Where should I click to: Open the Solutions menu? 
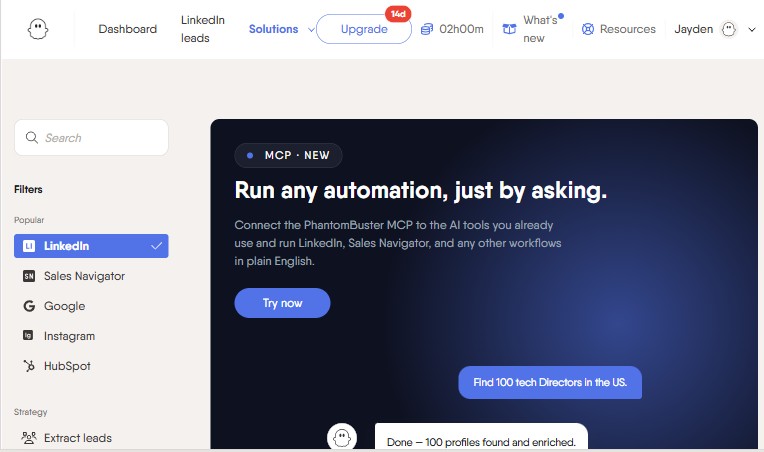click(x=273, y=29)
